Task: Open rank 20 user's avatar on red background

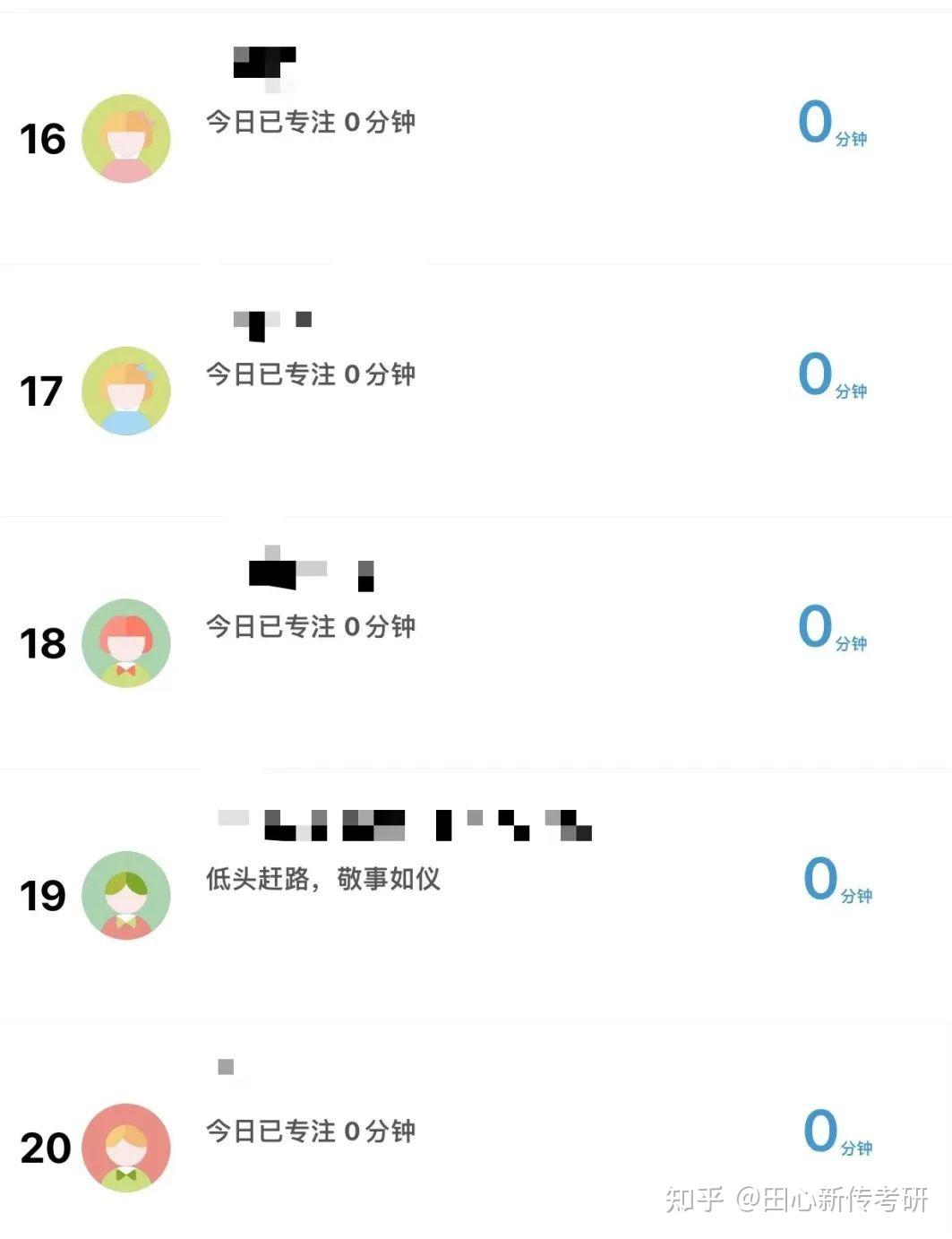Action: tap(126, 1148)
